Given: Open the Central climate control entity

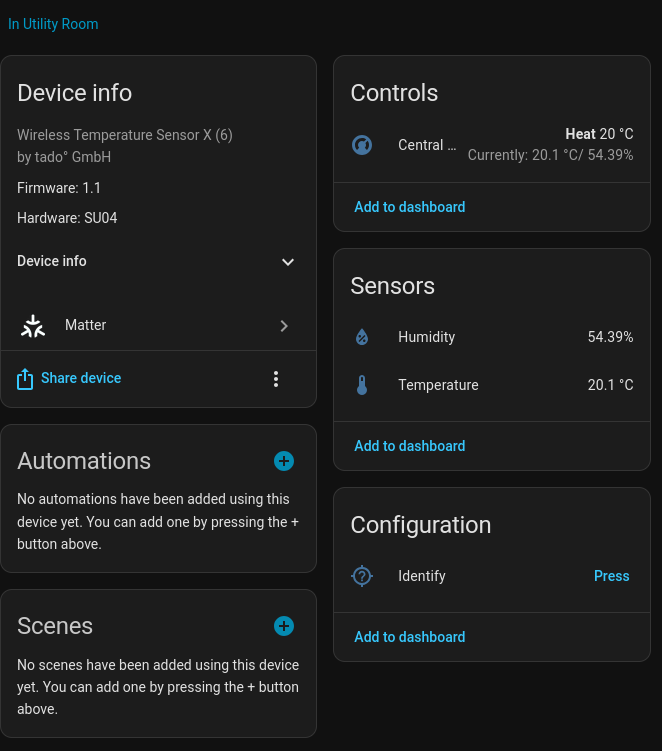Looking at the screenshot, I should pos(427,146).
